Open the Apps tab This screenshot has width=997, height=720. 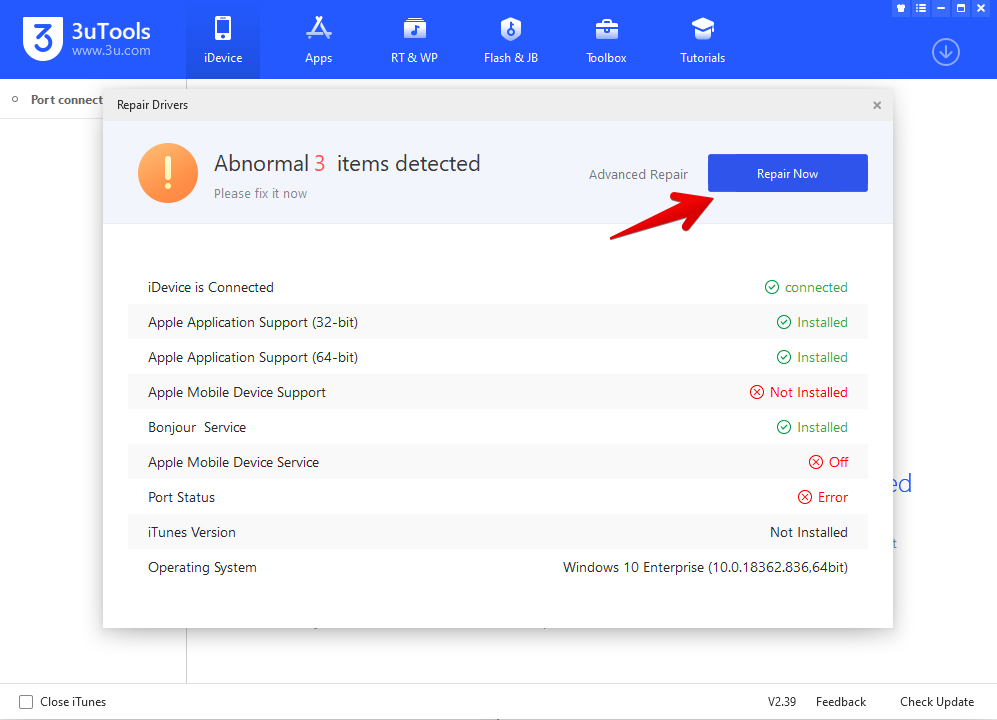pos(319,39)
